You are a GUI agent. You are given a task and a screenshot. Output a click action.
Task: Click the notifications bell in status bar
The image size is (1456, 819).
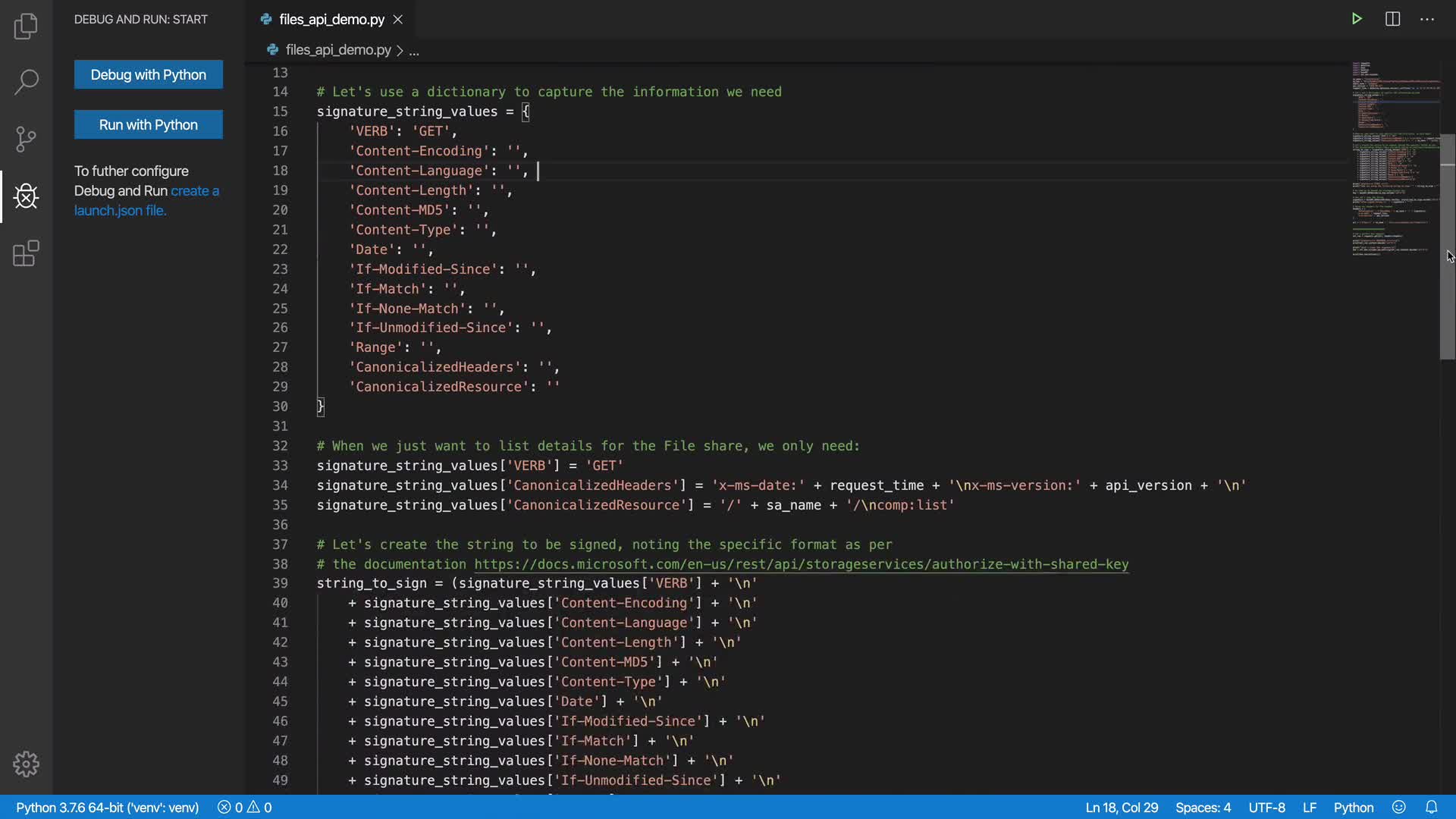(x=1431, y=808)
